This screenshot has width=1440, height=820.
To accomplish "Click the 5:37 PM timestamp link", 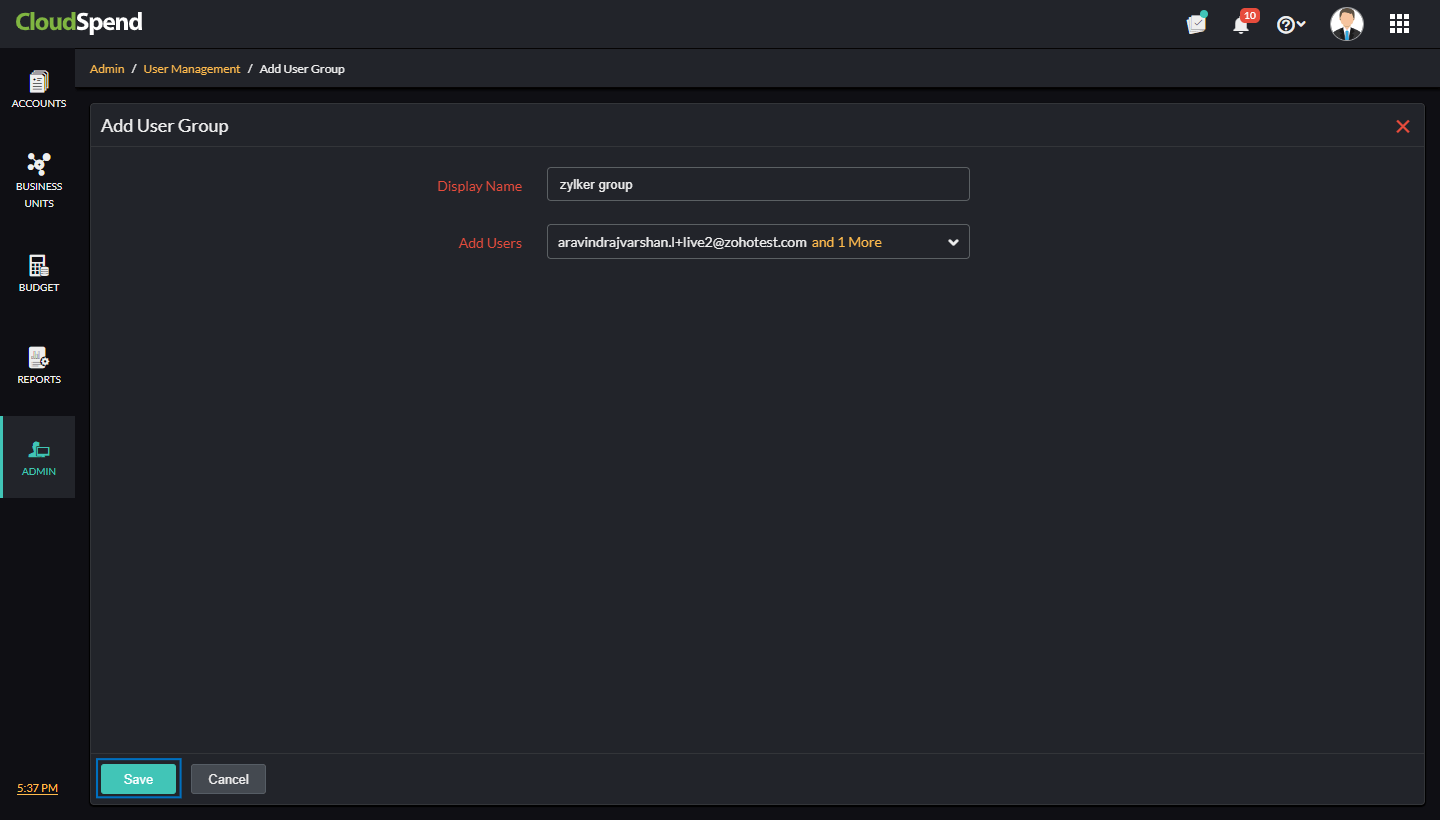I will pyautogui.click(x=37, y=787).
